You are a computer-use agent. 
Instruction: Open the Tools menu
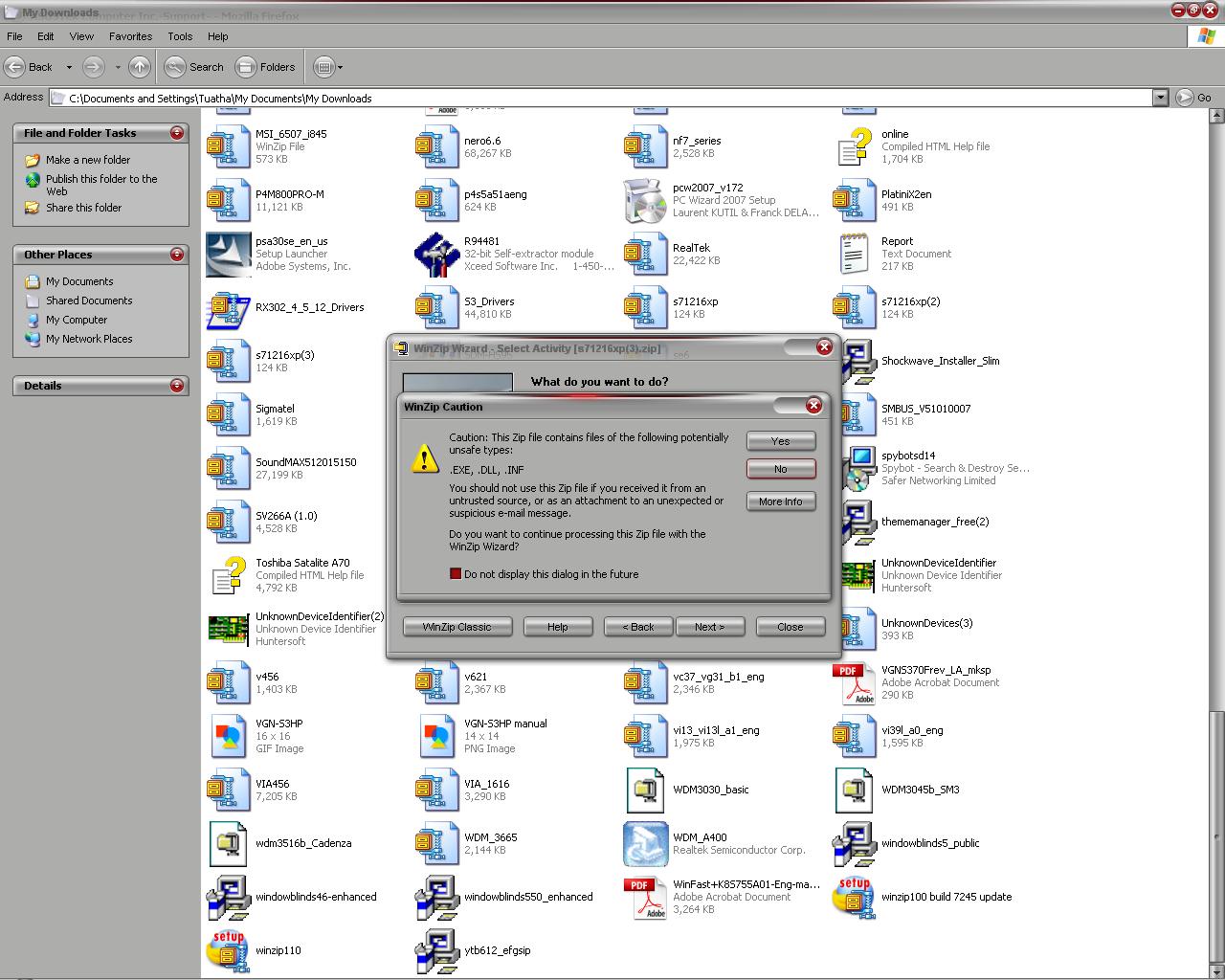tap(180, 36)
